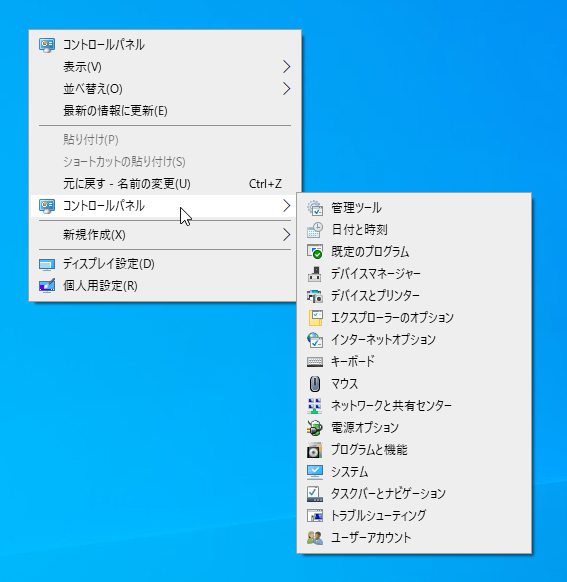Select 最新の情報に更新(E) menu entry
Viewport: 567px width, 582px height.
pyautogui.click(x=165, y=111)
